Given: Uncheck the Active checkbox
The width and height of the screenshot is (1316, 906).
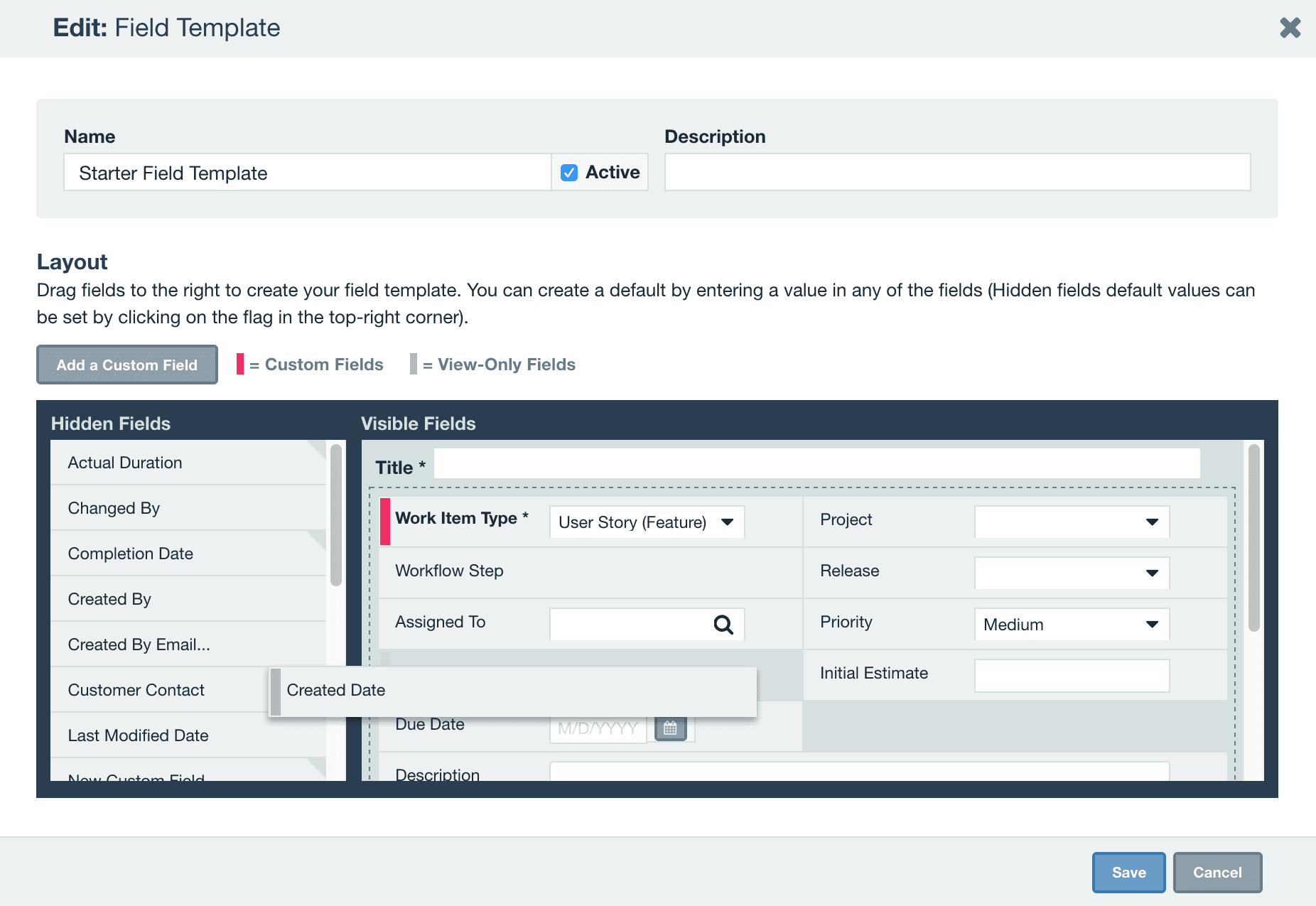Looking at the screenshot, I should [568, 172].
